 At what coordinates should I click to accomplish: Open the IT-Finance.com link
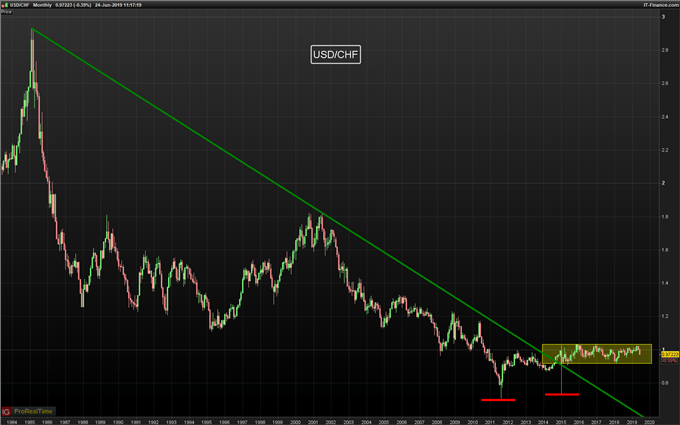pos(661,5)
